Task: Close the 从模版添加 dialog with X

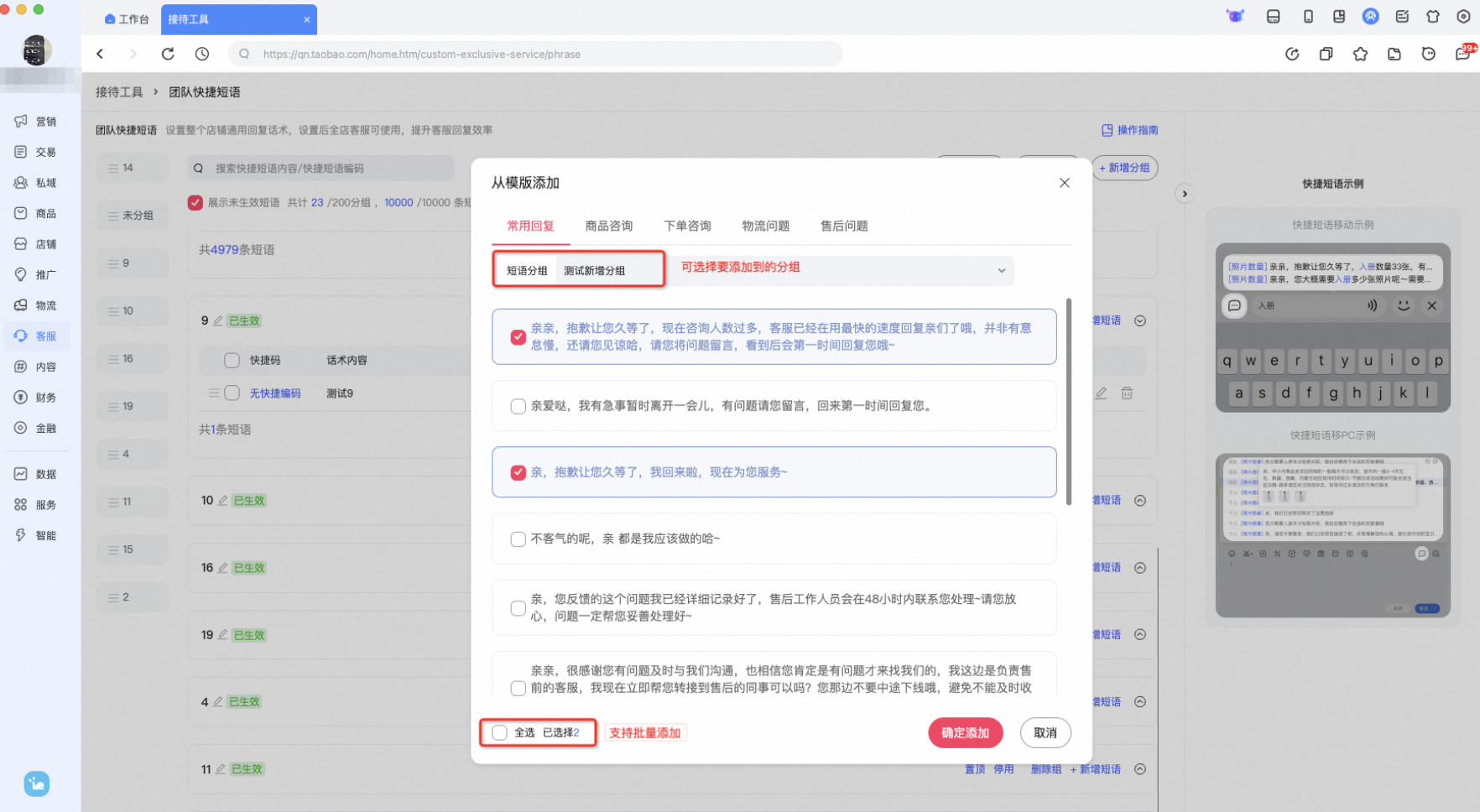Action: 1064,183
